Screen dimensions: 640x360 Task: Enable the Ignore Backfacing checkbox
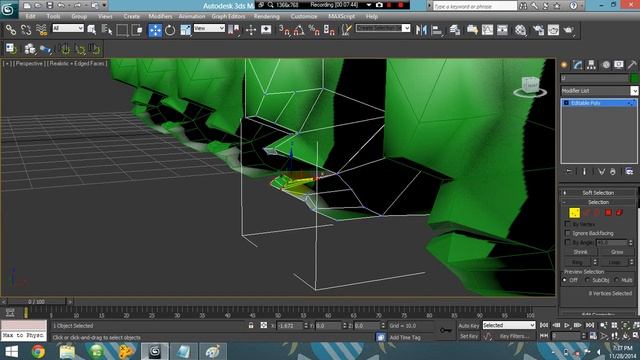(567, 233)
